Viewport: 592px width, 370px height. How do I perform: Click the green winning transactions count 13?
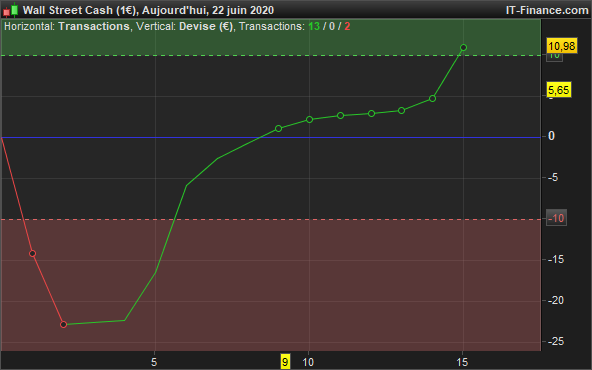click(314, 26)
